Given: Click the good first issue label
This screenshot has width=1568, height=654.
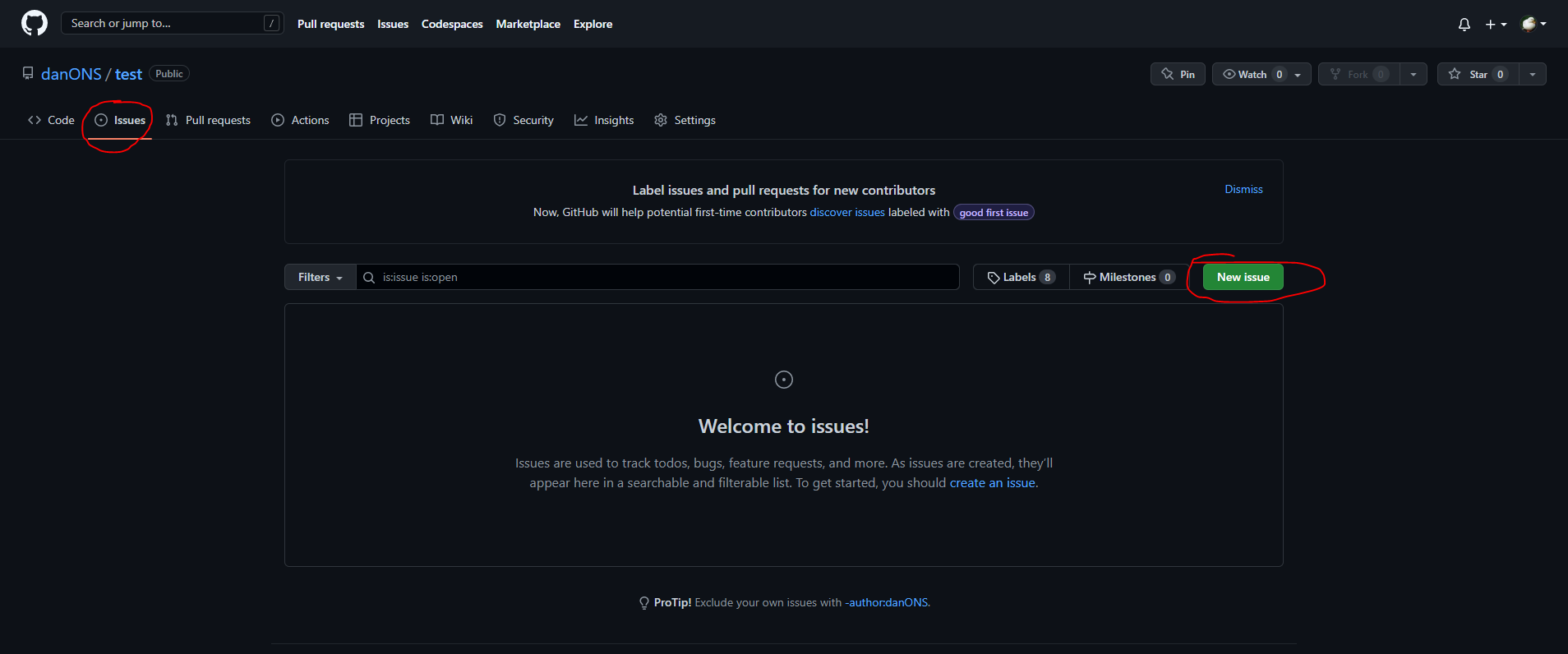Looking at the screenshot, I should (x=994, y=213).
